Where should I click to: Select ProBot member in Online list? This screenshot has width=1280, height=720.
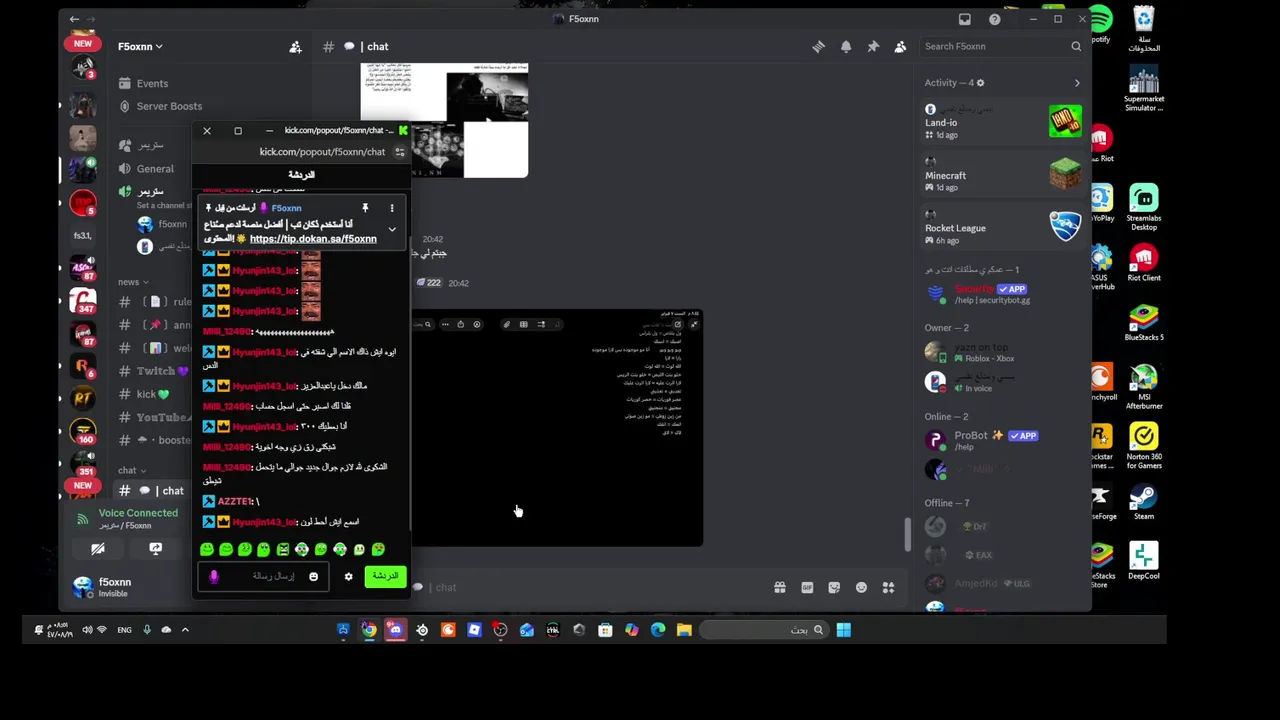(1003, 440)
